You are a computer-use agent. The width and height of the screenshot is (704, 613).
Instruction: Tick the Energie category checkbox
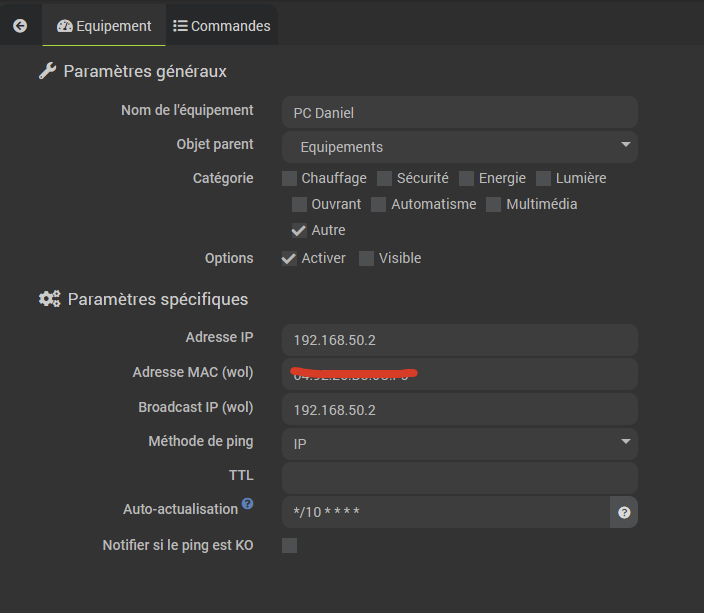(467, 179)
